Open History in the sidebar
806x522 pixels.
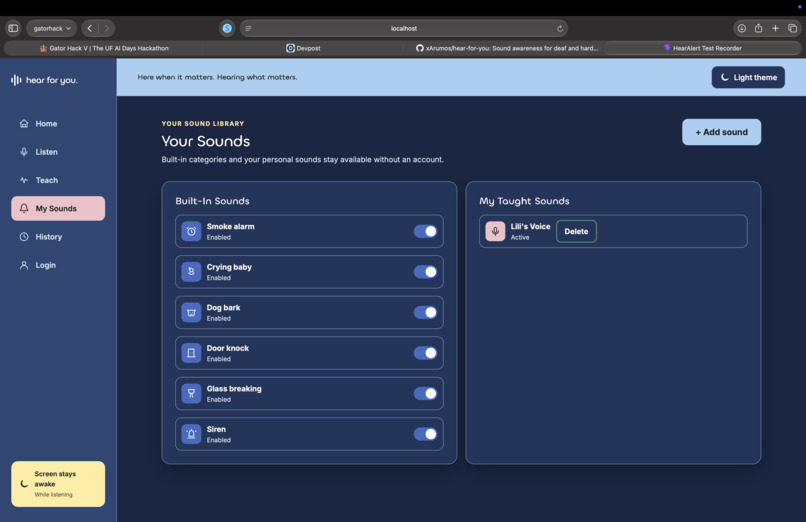tap(58, 237)
